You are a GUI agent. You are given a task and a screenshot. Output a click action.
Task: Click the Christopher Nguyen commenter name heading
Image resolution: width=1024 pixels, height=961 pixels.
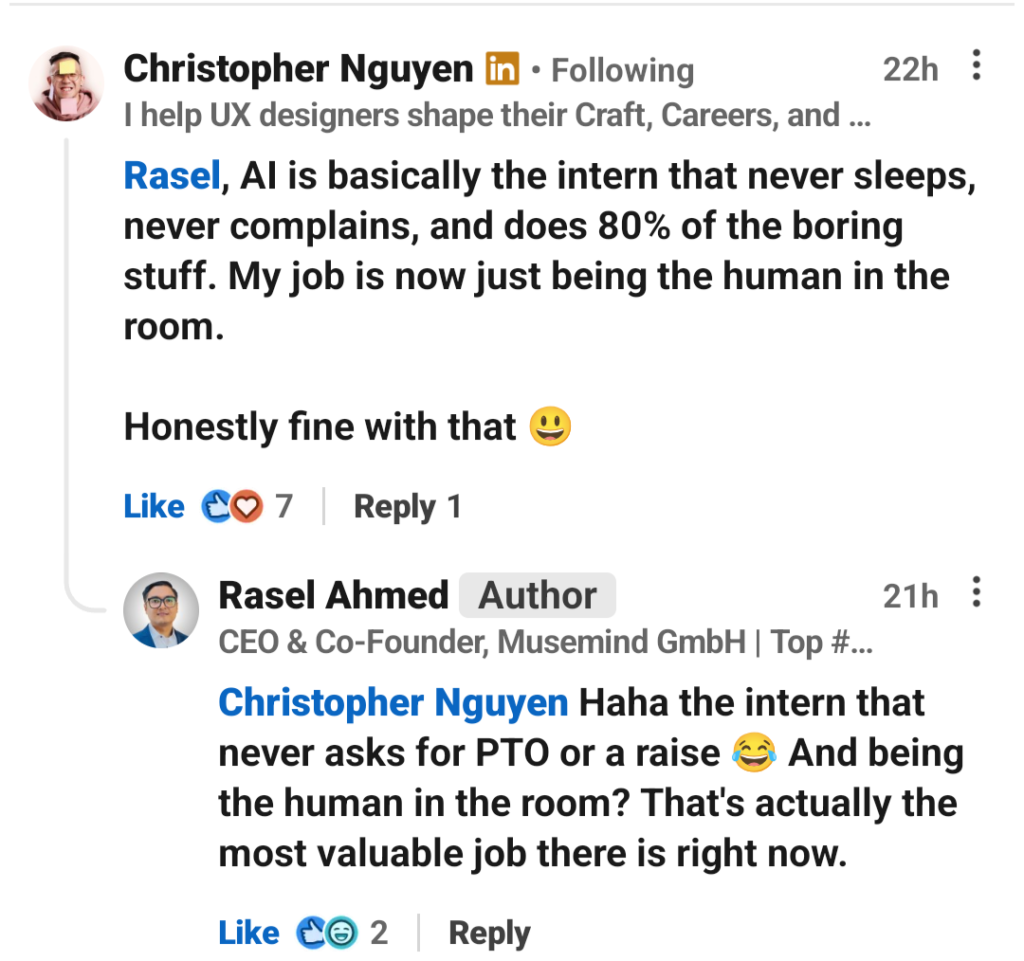298,70
